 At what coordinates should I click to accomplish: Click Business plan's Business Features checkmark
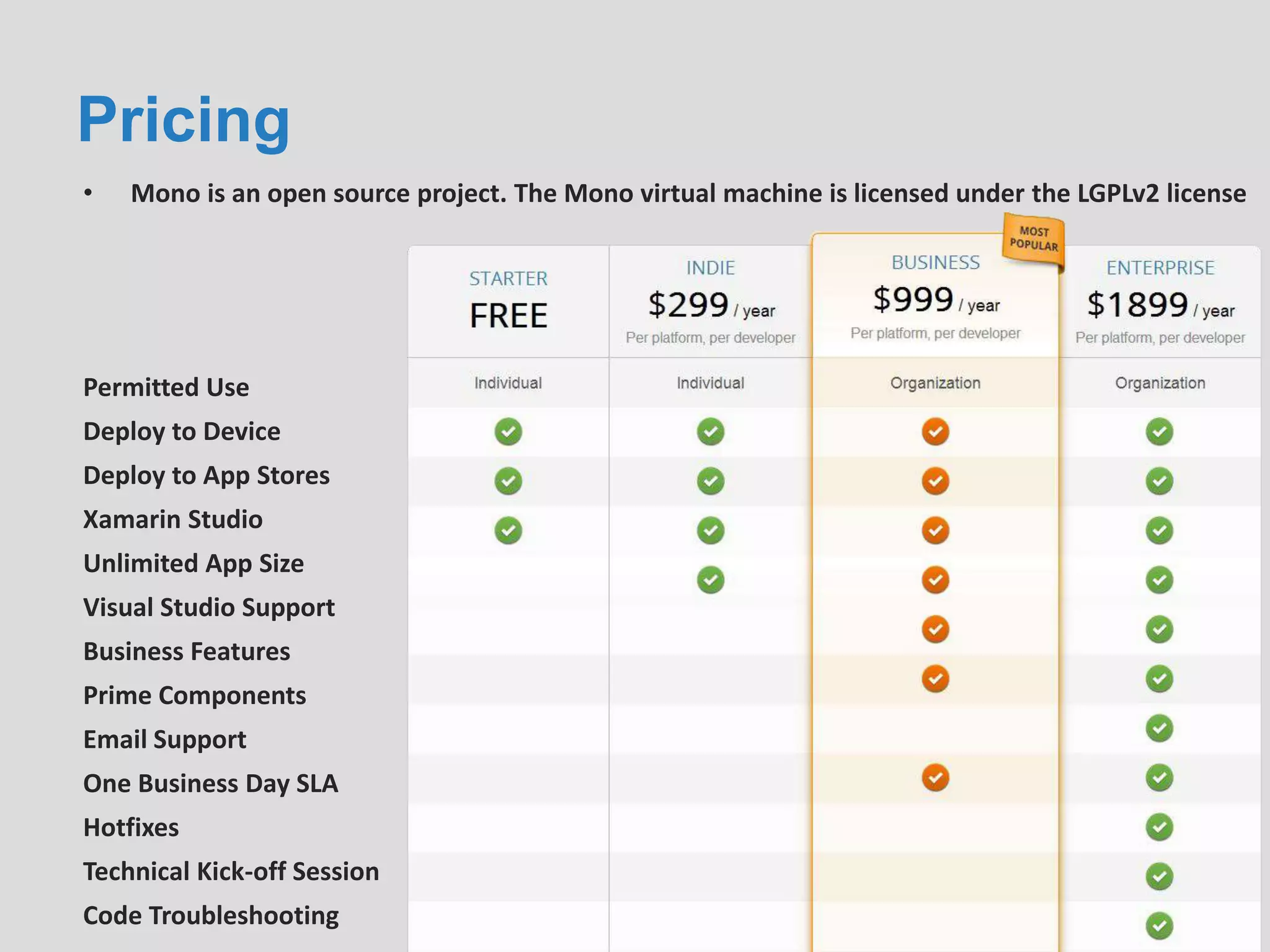pyautogui.click(x=935, y=679)
